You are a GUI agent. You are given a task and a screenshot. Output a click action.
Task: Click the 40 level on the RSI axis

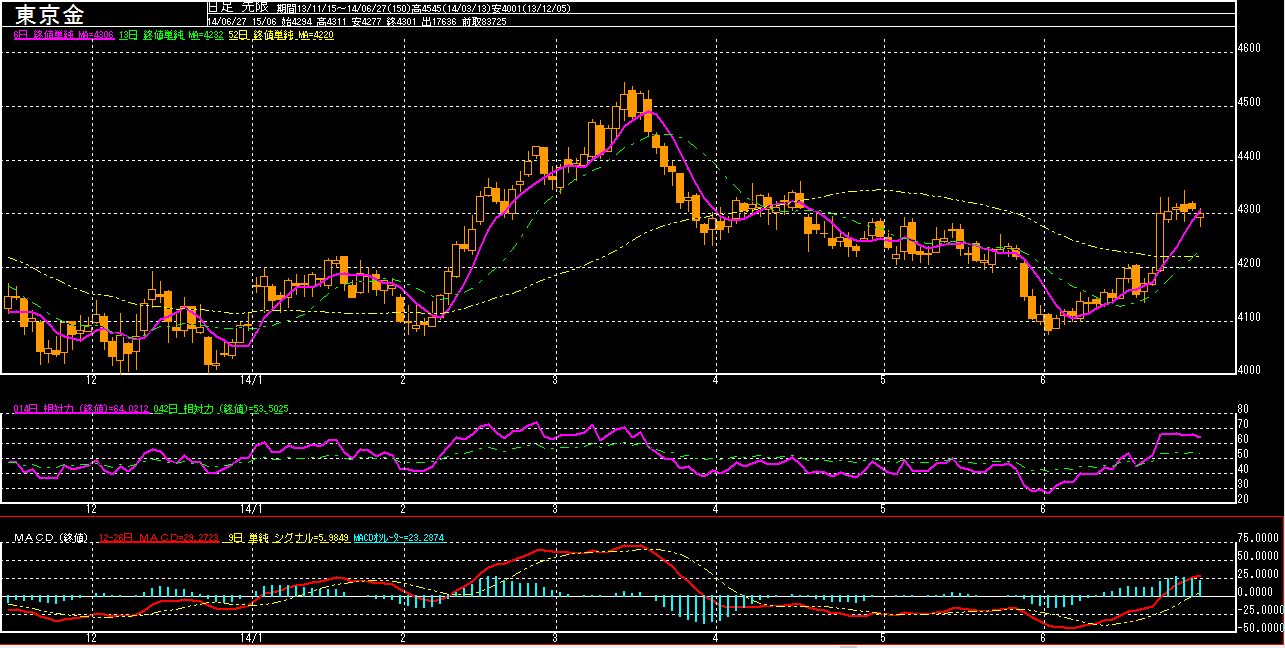click(1242, 468)
